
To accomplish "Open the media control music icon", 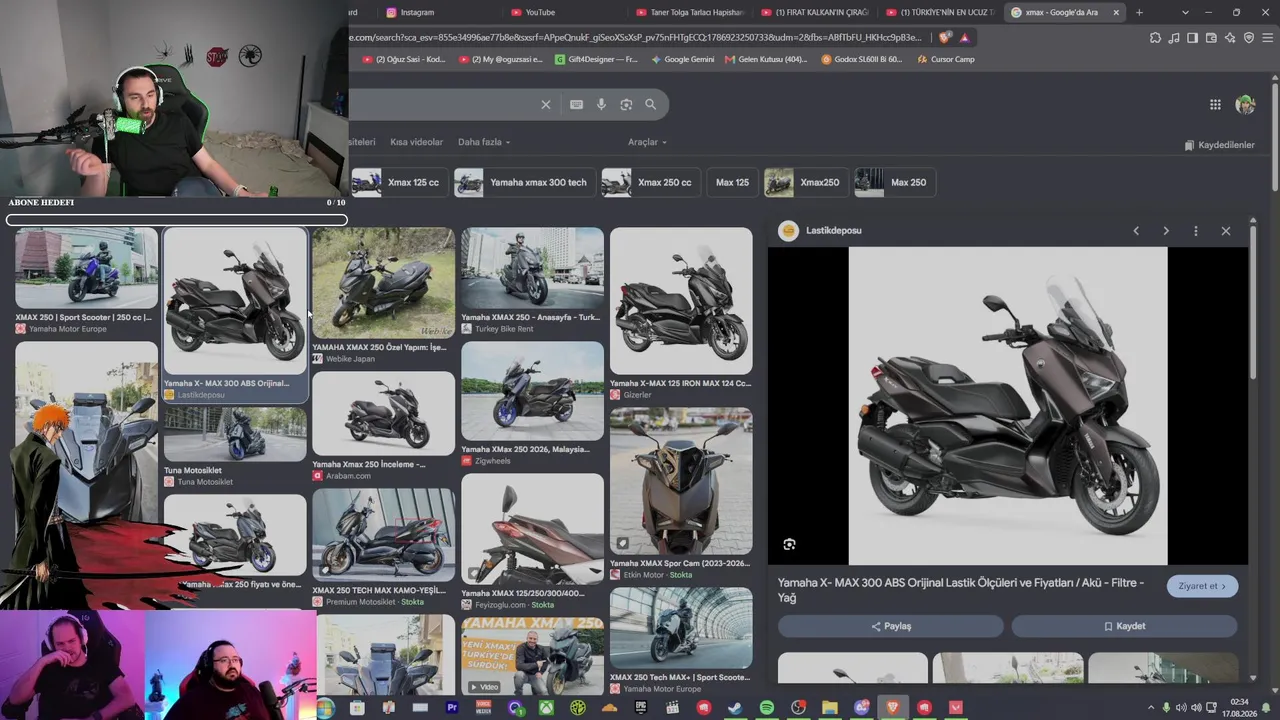I will coord(1174,38).
